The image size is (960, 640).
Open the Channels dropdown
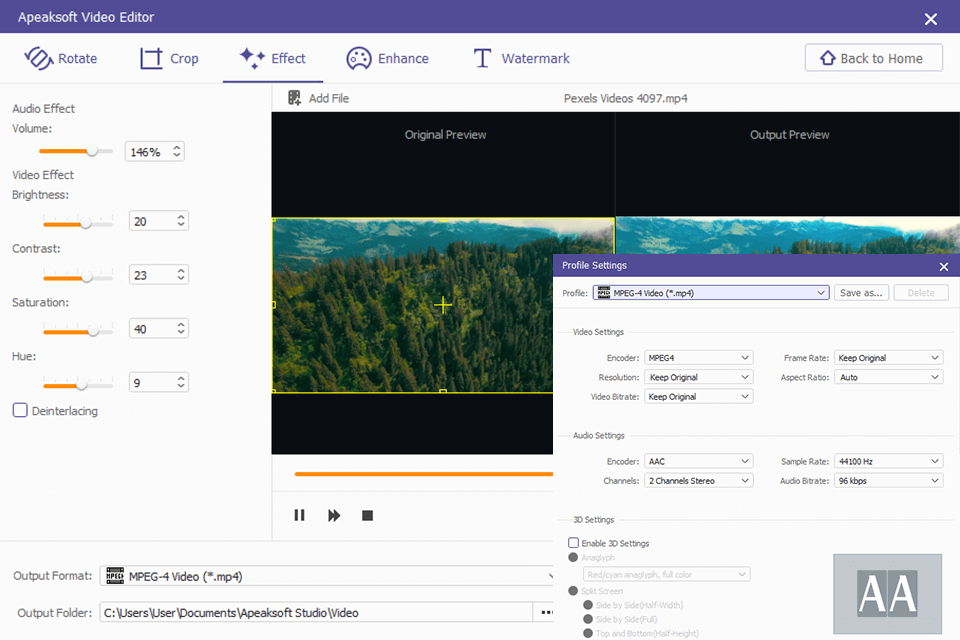[699, 481]
